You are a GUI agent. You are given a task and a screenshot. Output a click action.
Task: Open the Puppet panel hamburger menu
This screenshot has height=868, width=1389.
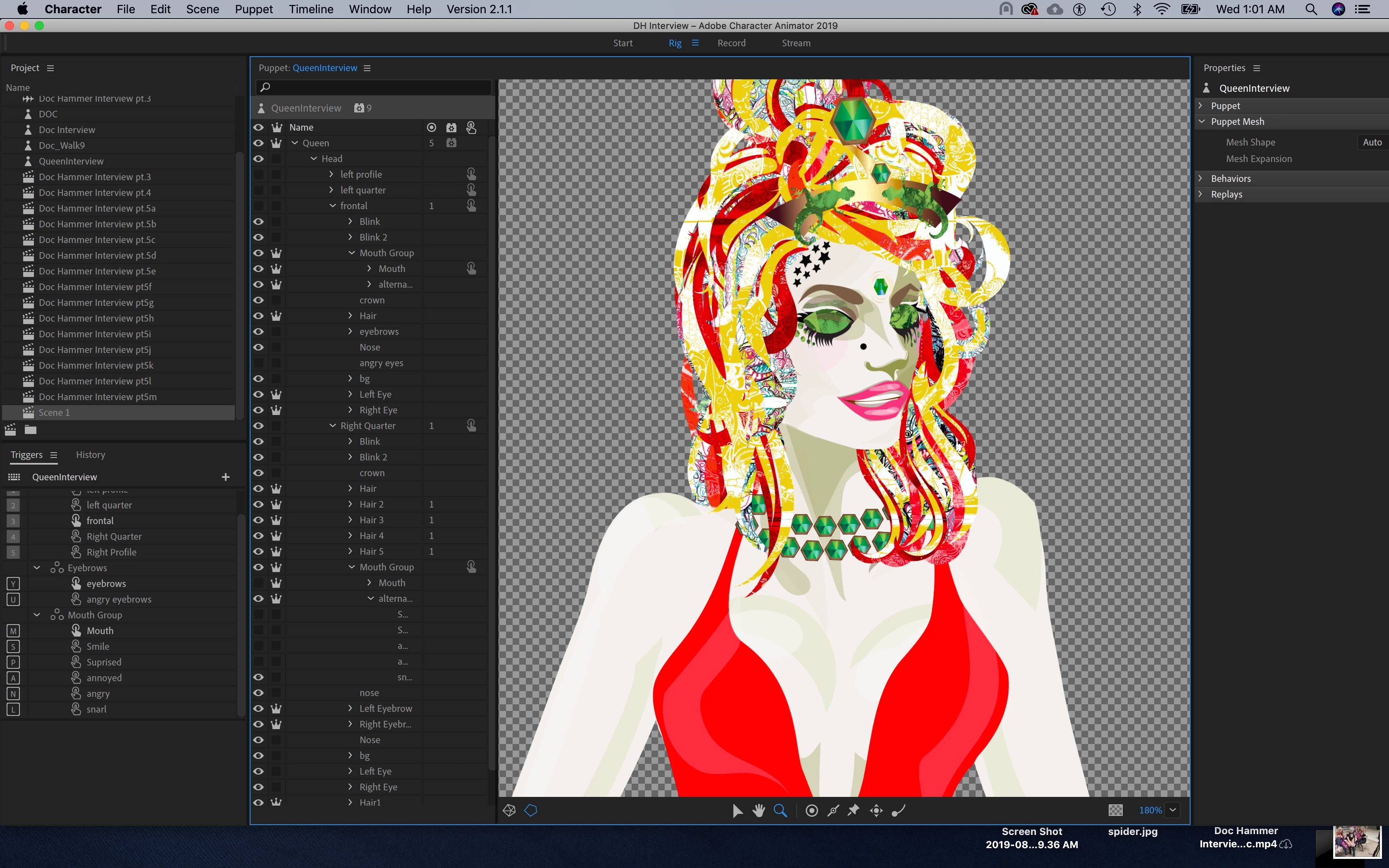click(368, 68)
